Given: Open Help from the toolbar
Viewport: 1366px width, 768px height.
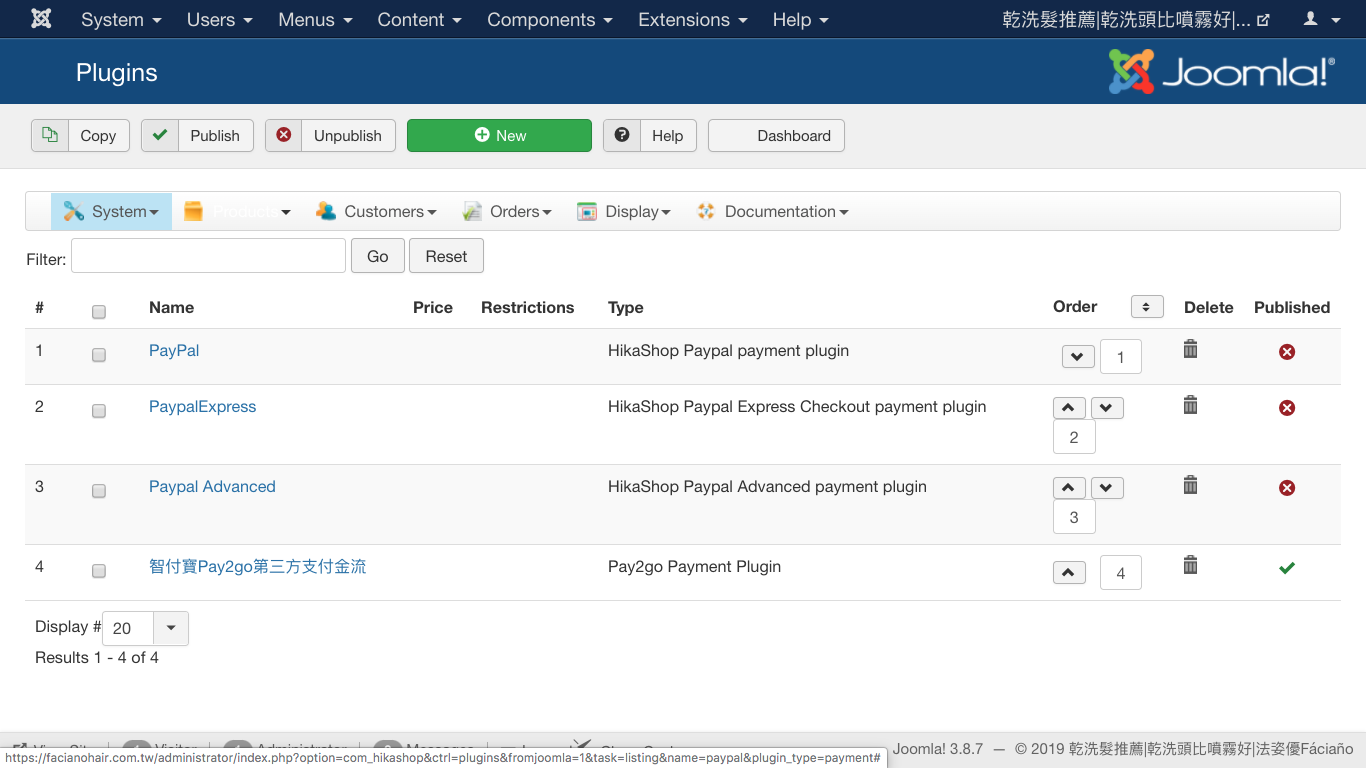Looking at the screenshot, I should coord(650,135).
